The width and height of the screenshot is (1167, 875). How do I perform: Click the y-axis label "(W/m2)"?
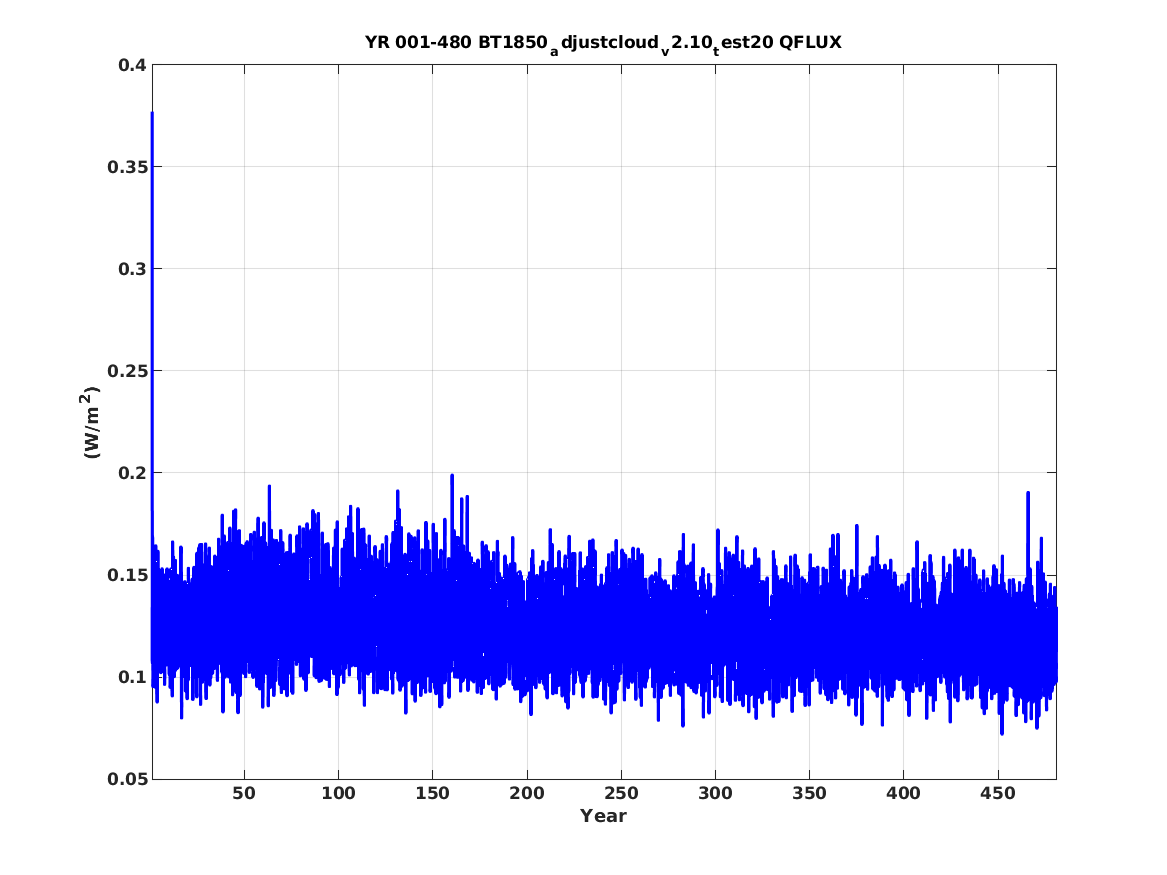90,422
